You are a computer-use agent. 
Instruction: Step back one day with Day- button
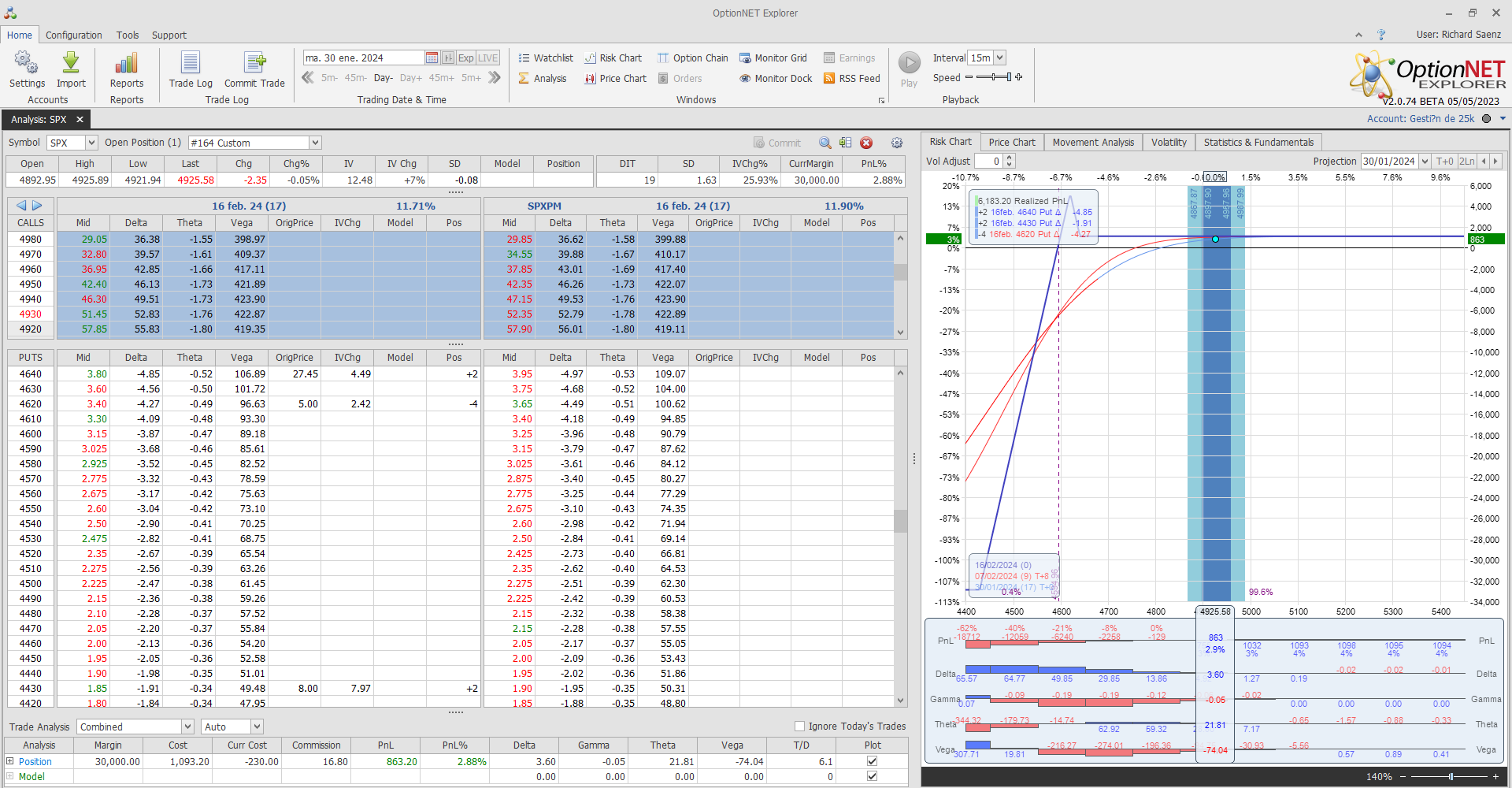pos(383,78)
